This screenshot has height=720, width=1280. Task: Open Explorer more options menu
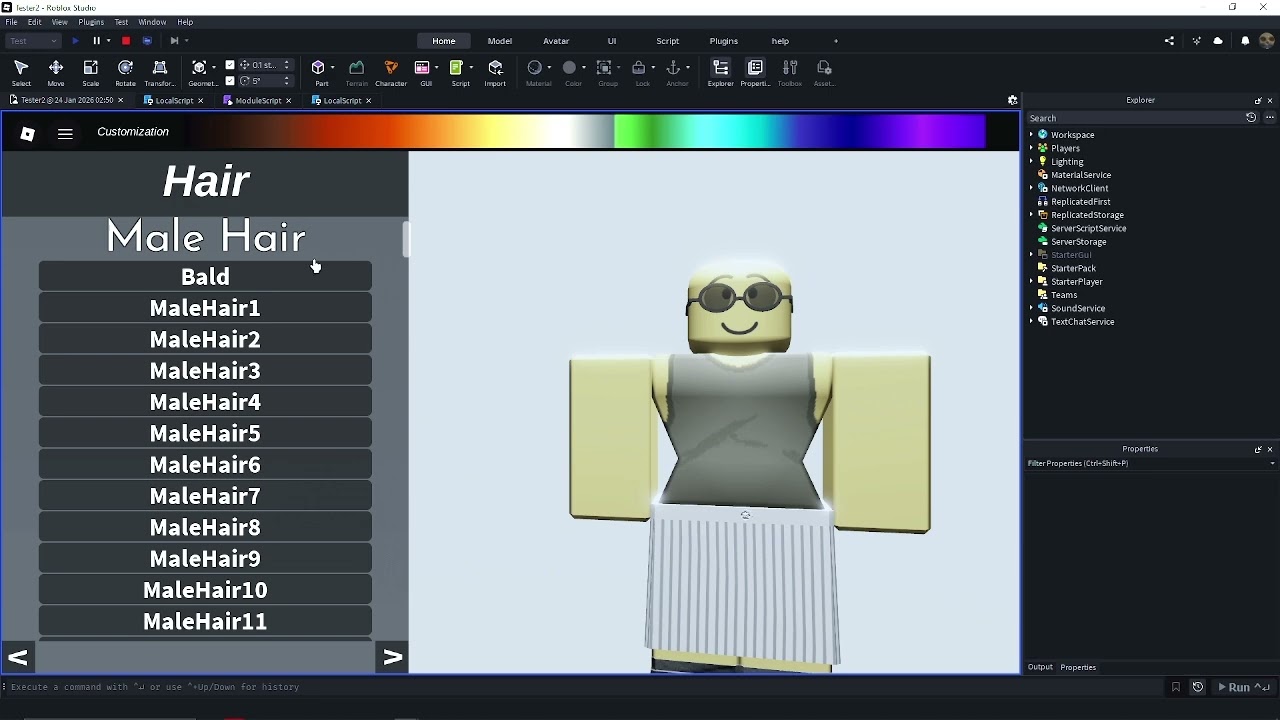click(x=1270, y=118)
